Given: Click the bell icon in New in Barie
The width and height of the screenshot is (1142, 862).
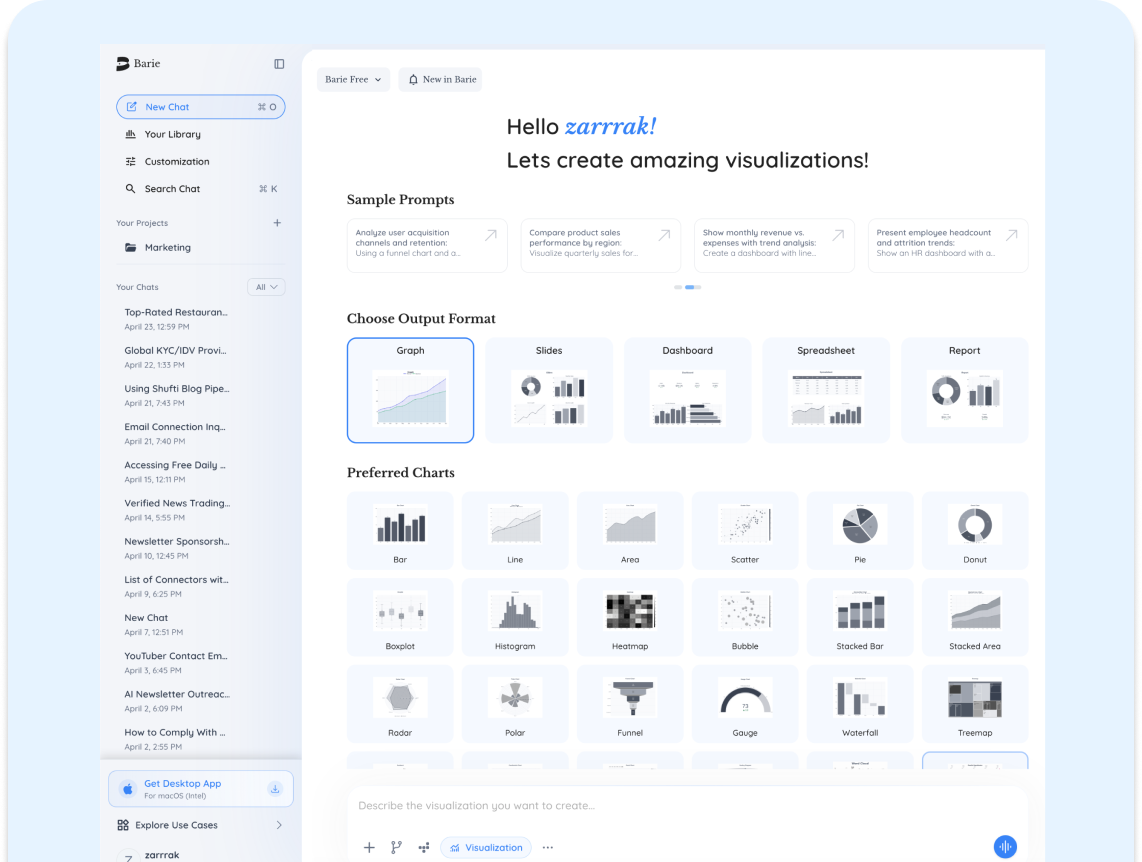Looking at the screenshot, I should 413,79.
